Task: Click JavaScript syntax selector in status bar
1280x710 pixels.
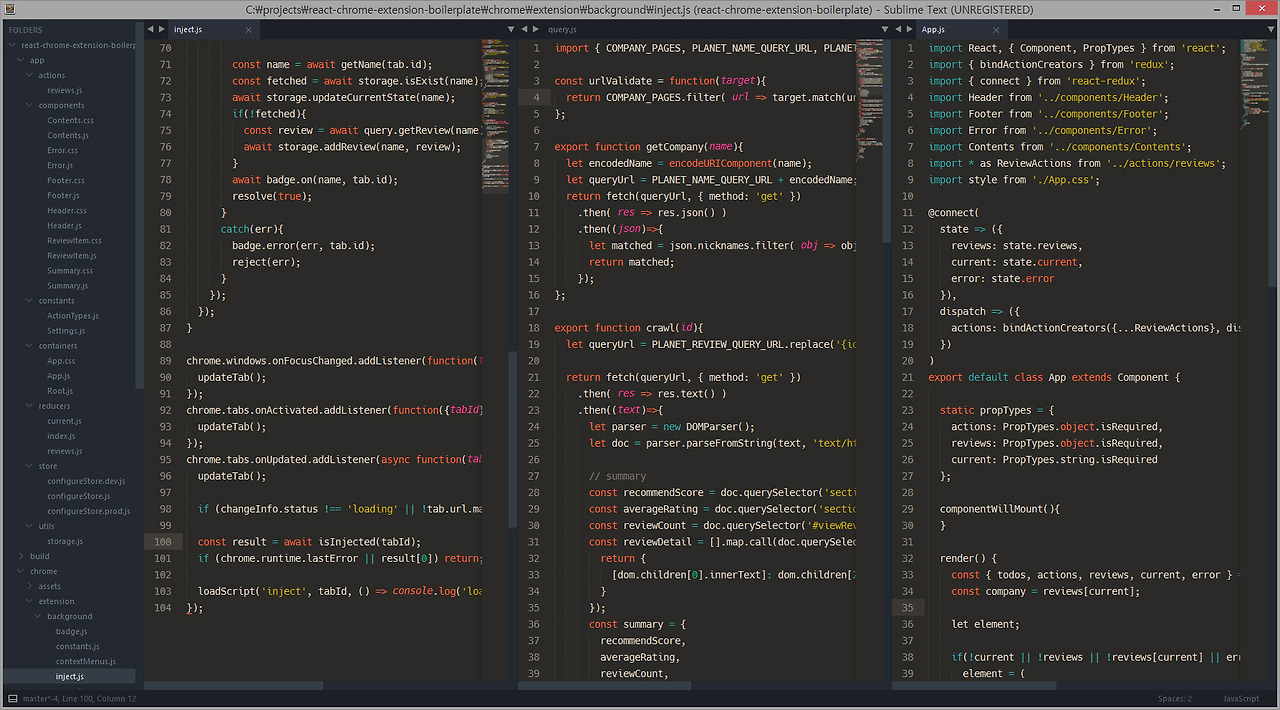Action: click(1240, 698)
